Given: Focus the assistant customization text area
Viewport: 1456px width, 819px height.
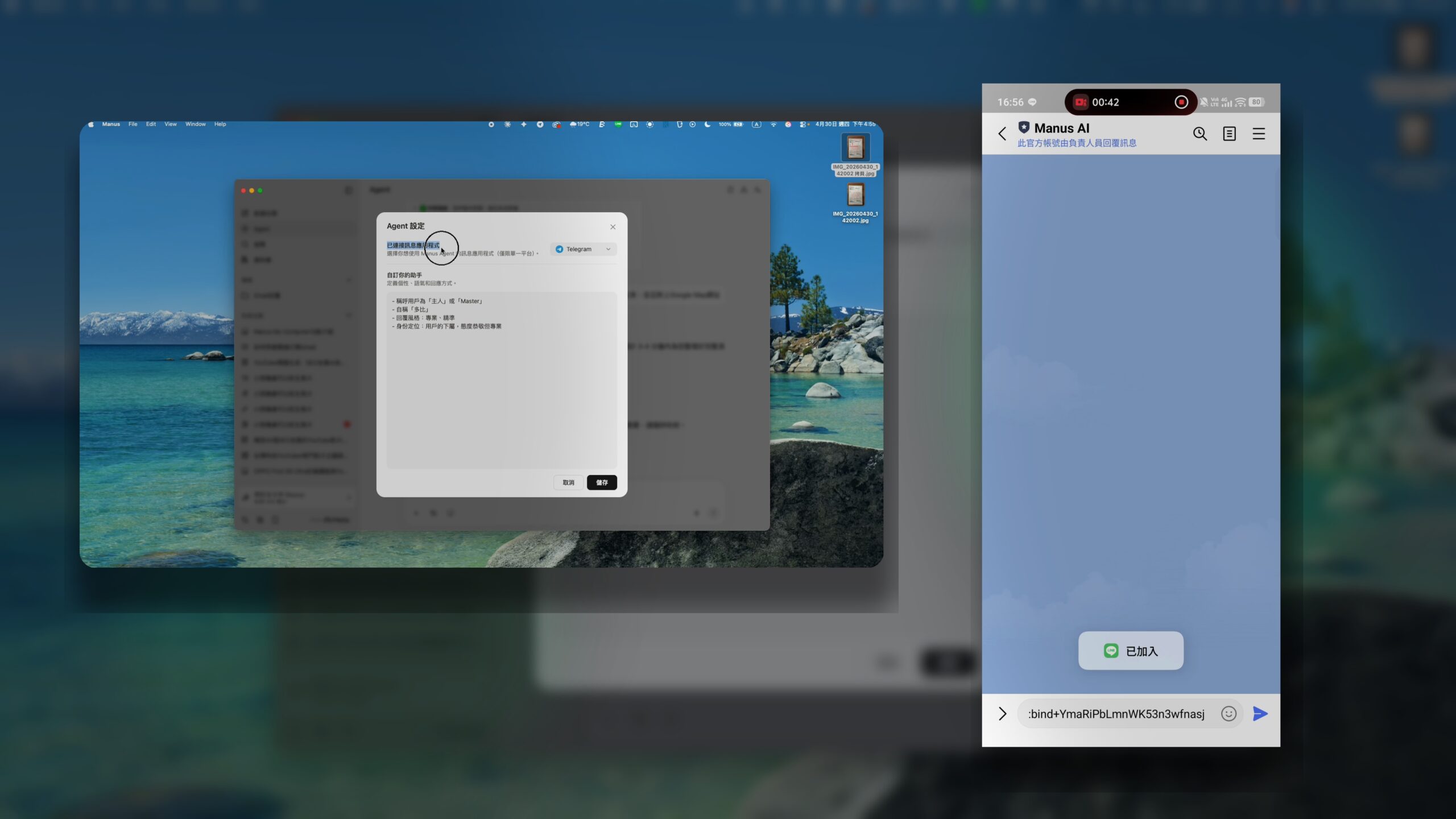Looking at the screenshot, I should click(502, 380).
